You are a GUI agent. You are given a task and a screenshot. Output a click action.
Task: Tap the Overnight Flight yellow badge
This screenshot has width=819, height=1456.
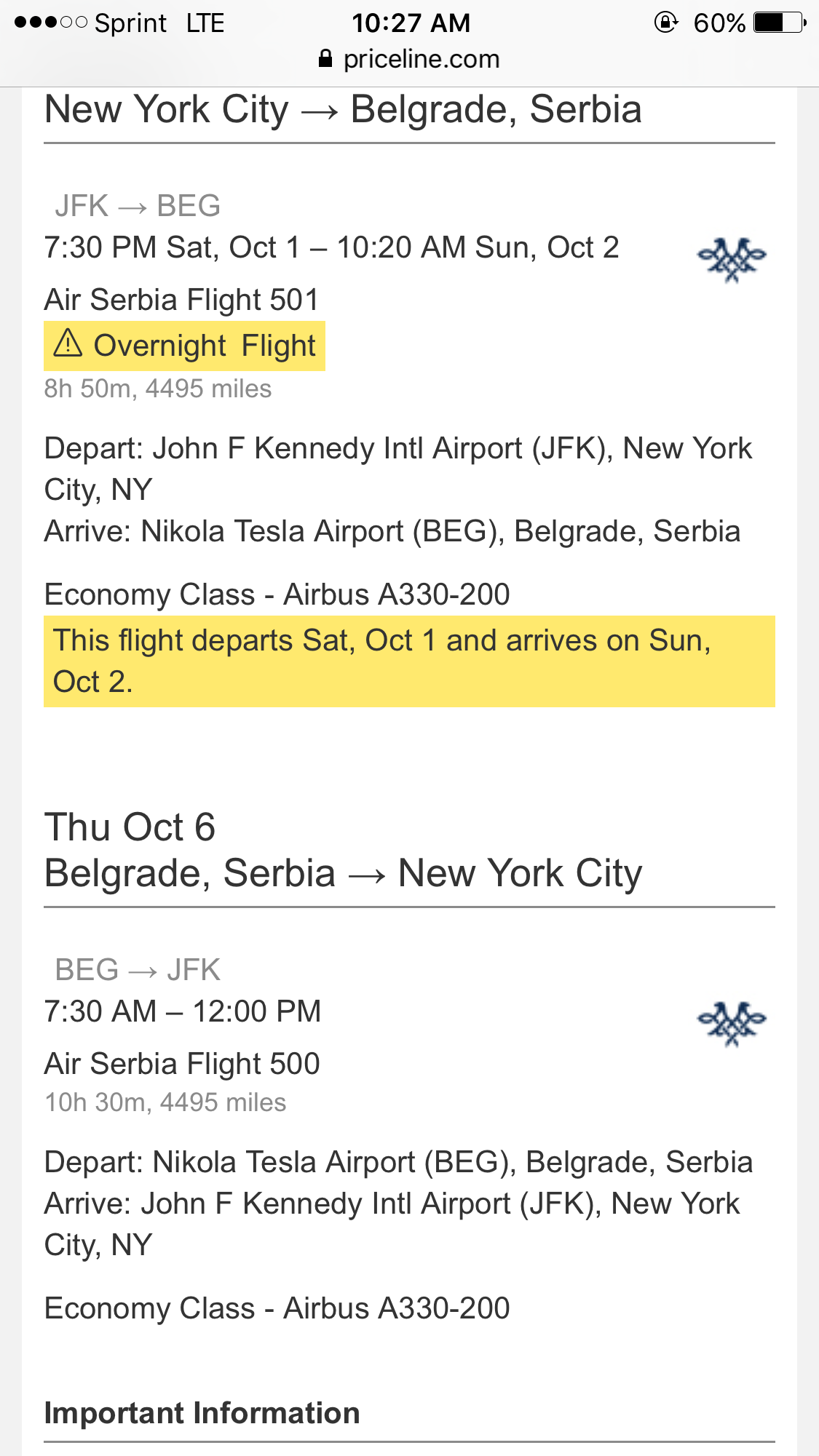(x=184, y=346)
